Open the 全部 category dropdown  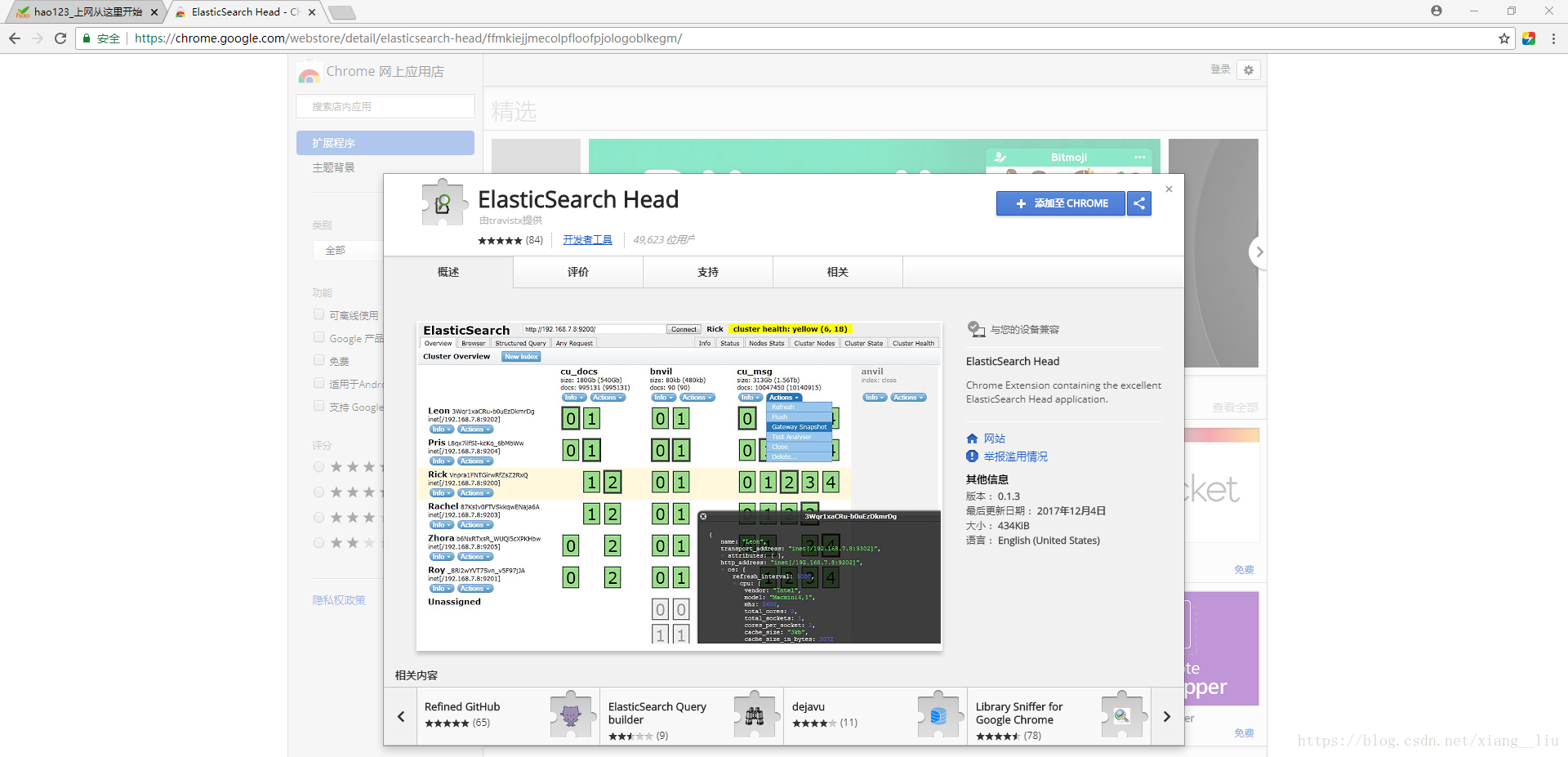tap(348, 251)
